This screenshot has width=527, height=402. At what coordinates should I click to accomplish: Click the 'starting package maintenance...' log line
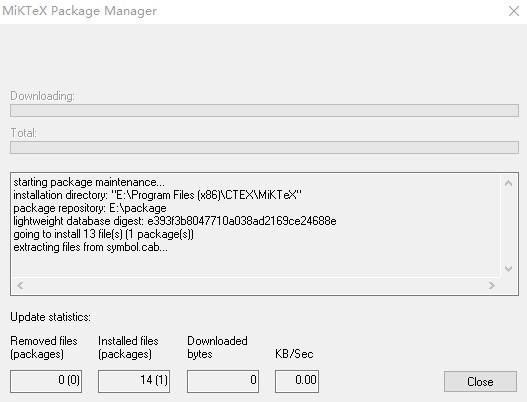pos(89,183)
